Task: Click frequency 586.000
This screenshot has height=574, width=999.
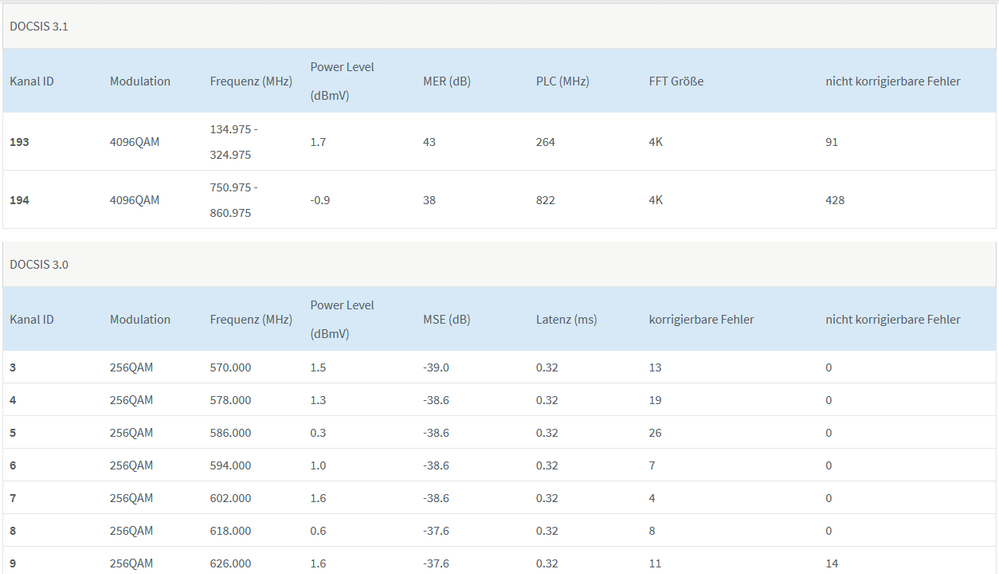Action: coord(231,433)
